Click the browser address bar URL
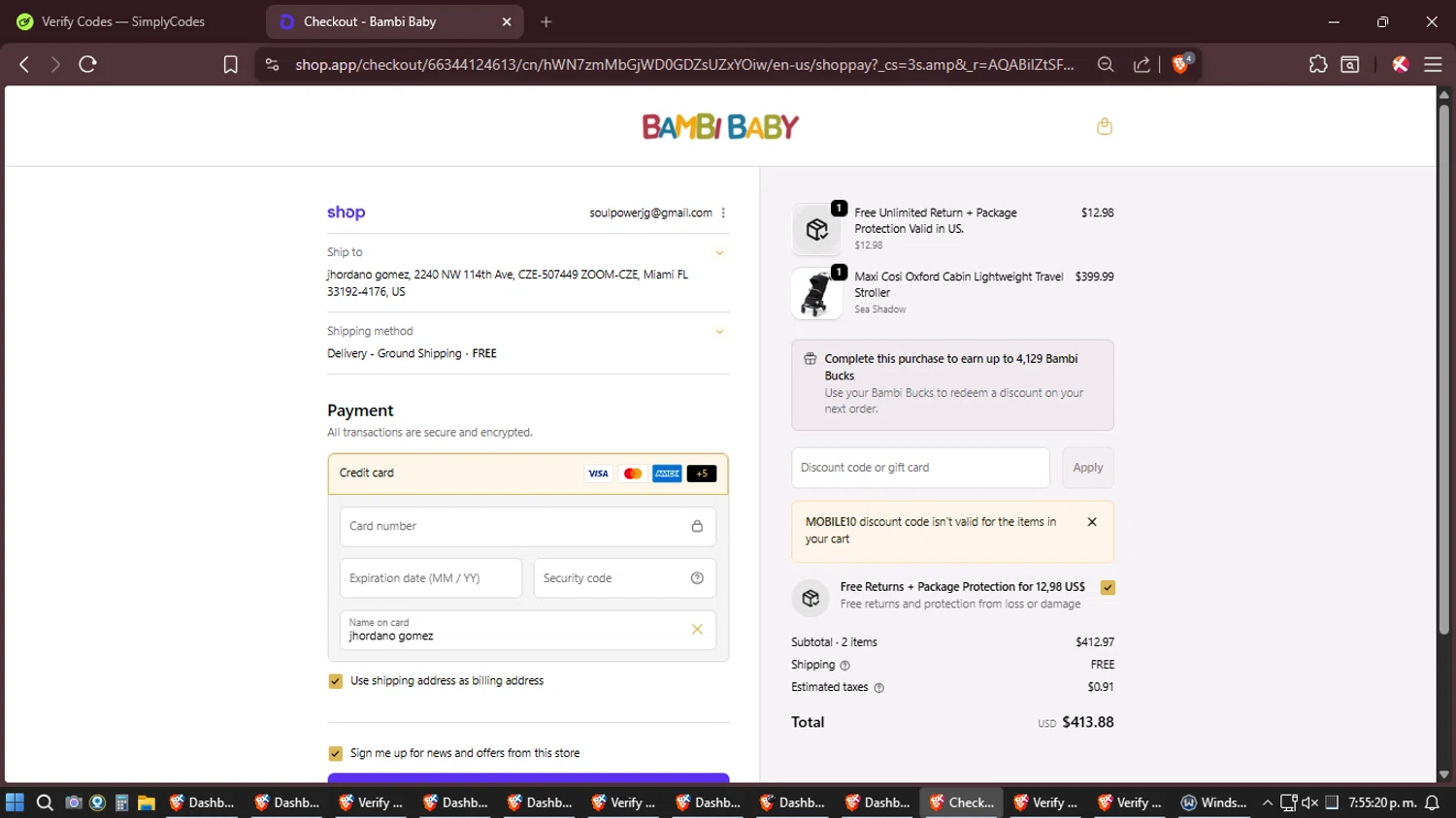This screenshot has height=818, width=1456. pos(684,65)
